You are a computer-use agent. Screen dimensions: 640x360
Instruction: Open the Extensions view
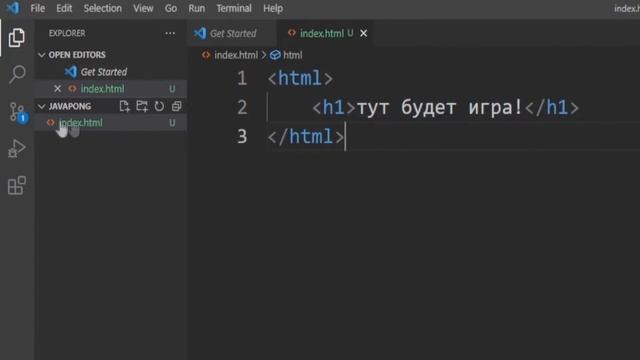pyautogui.click(x=17, y=185)
